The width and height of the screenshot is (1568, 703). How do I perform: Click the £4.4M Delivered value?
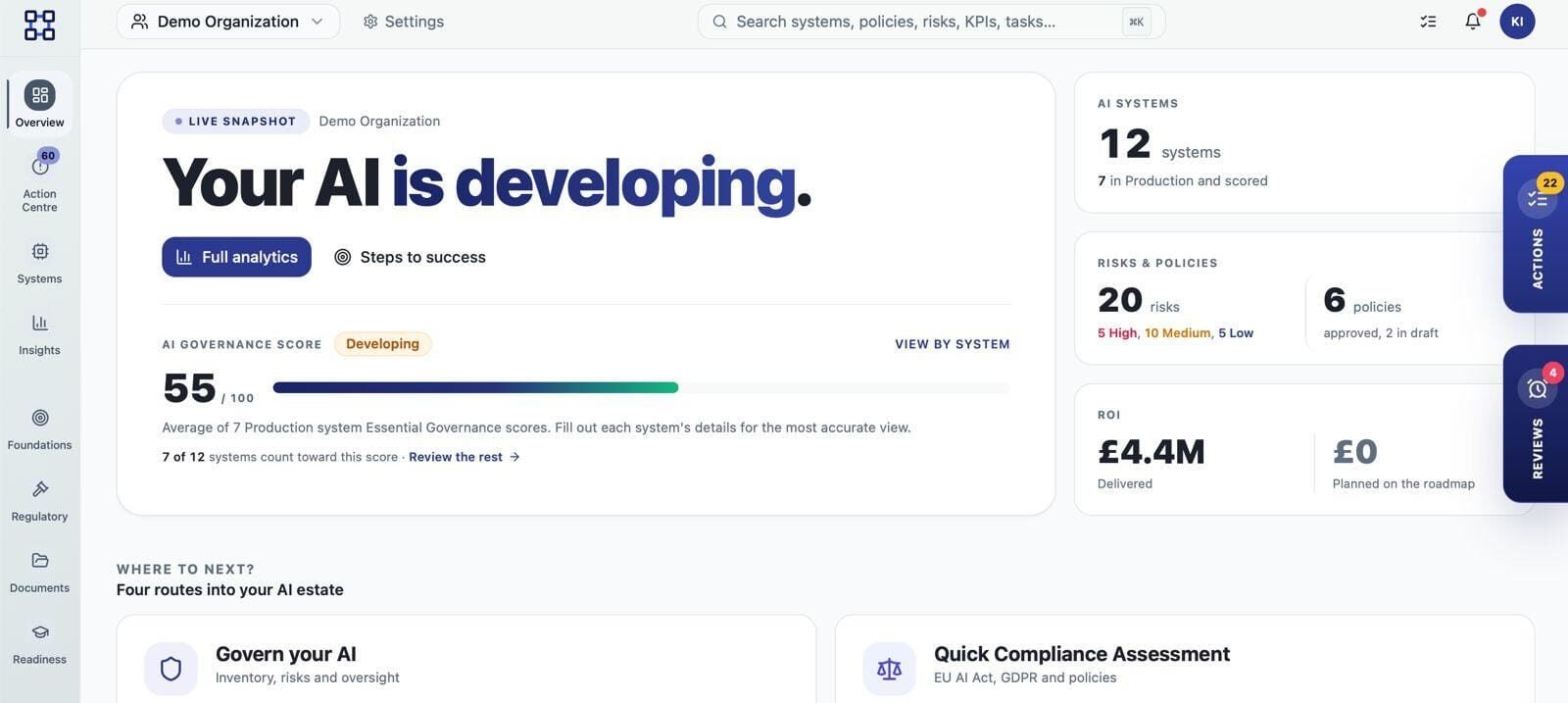[x=1151, y=452]
